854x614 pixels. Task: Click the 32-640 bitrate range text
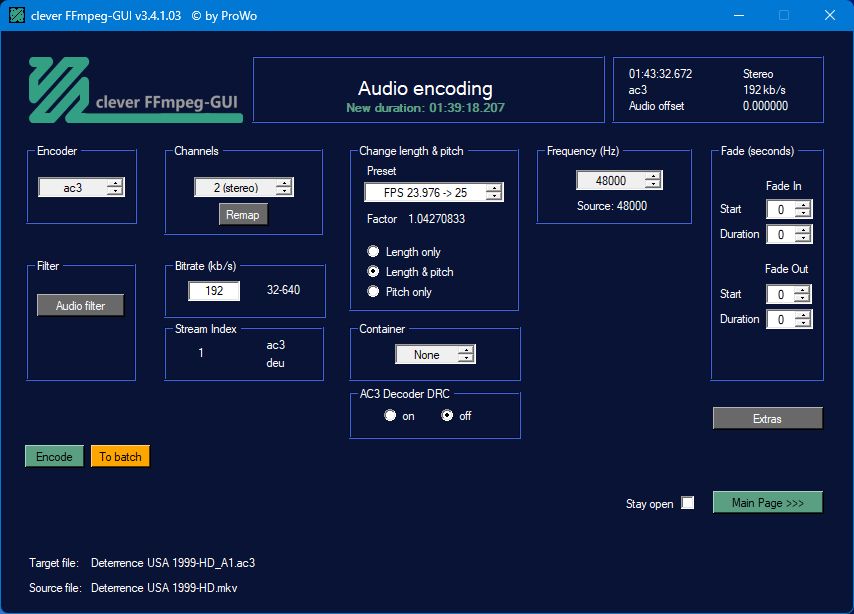(x=283, y=290)
